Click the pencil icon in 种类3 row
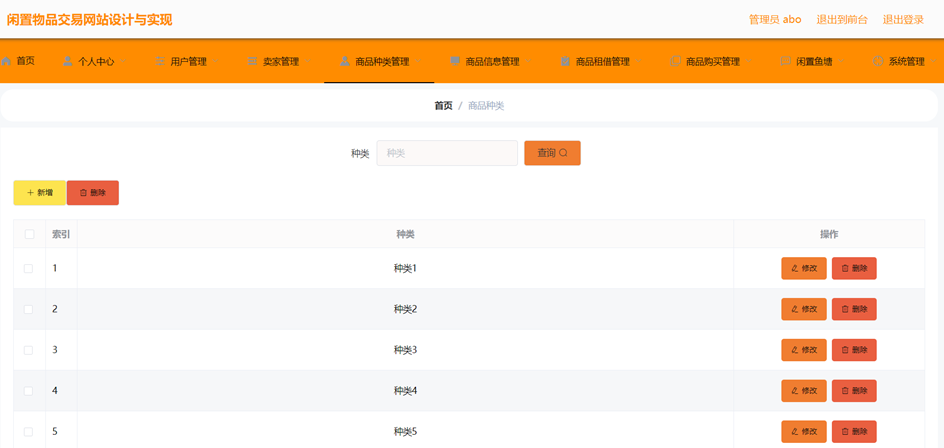 tap(795, 350)
